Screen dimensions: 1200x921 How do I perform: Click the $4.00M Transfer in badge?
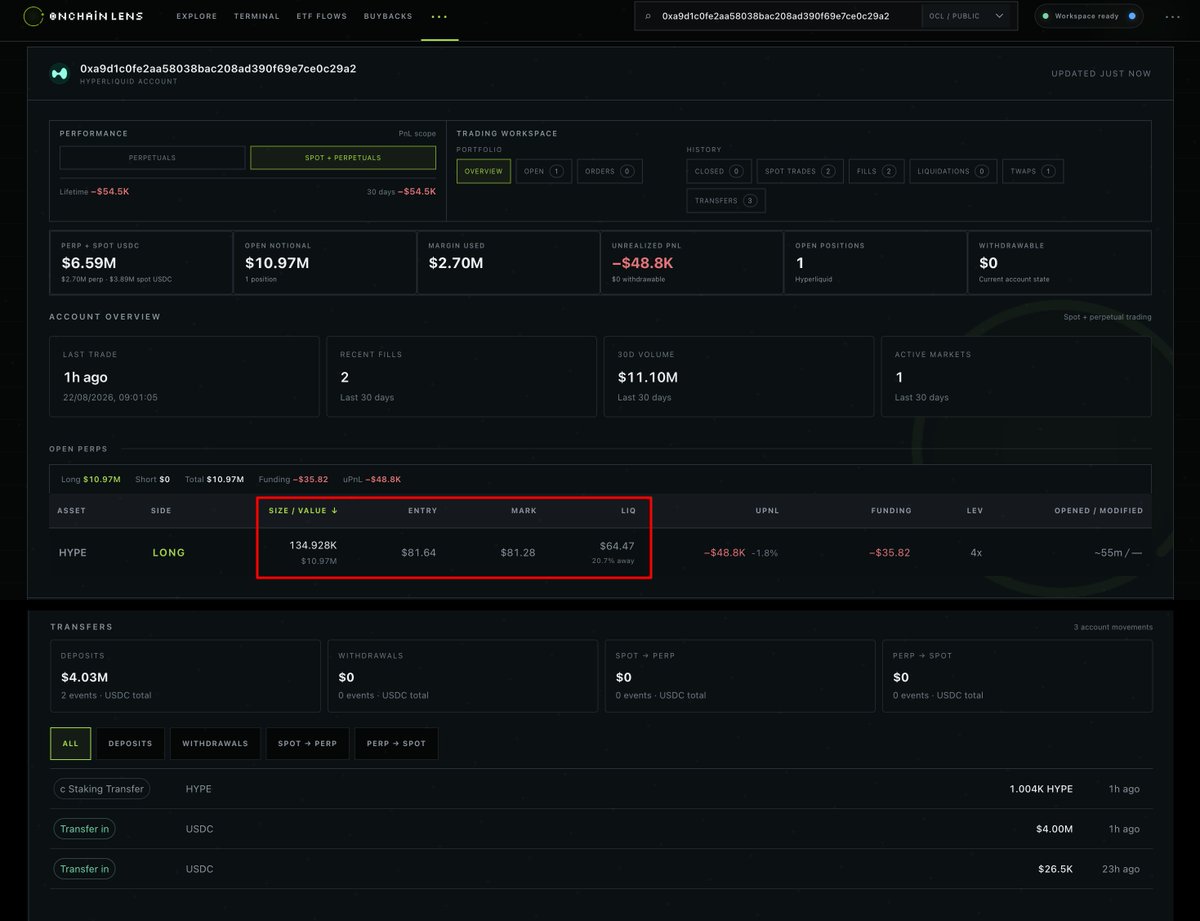pos(84,829)
